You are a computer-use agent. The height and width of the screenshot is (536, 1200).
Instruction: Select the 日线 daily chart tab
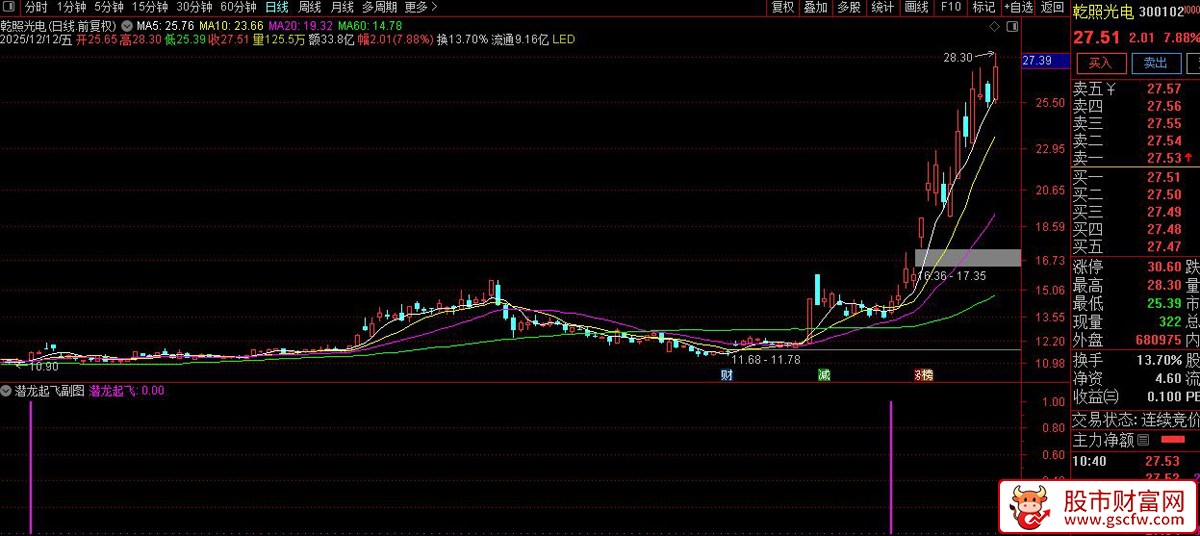[277, 7]
